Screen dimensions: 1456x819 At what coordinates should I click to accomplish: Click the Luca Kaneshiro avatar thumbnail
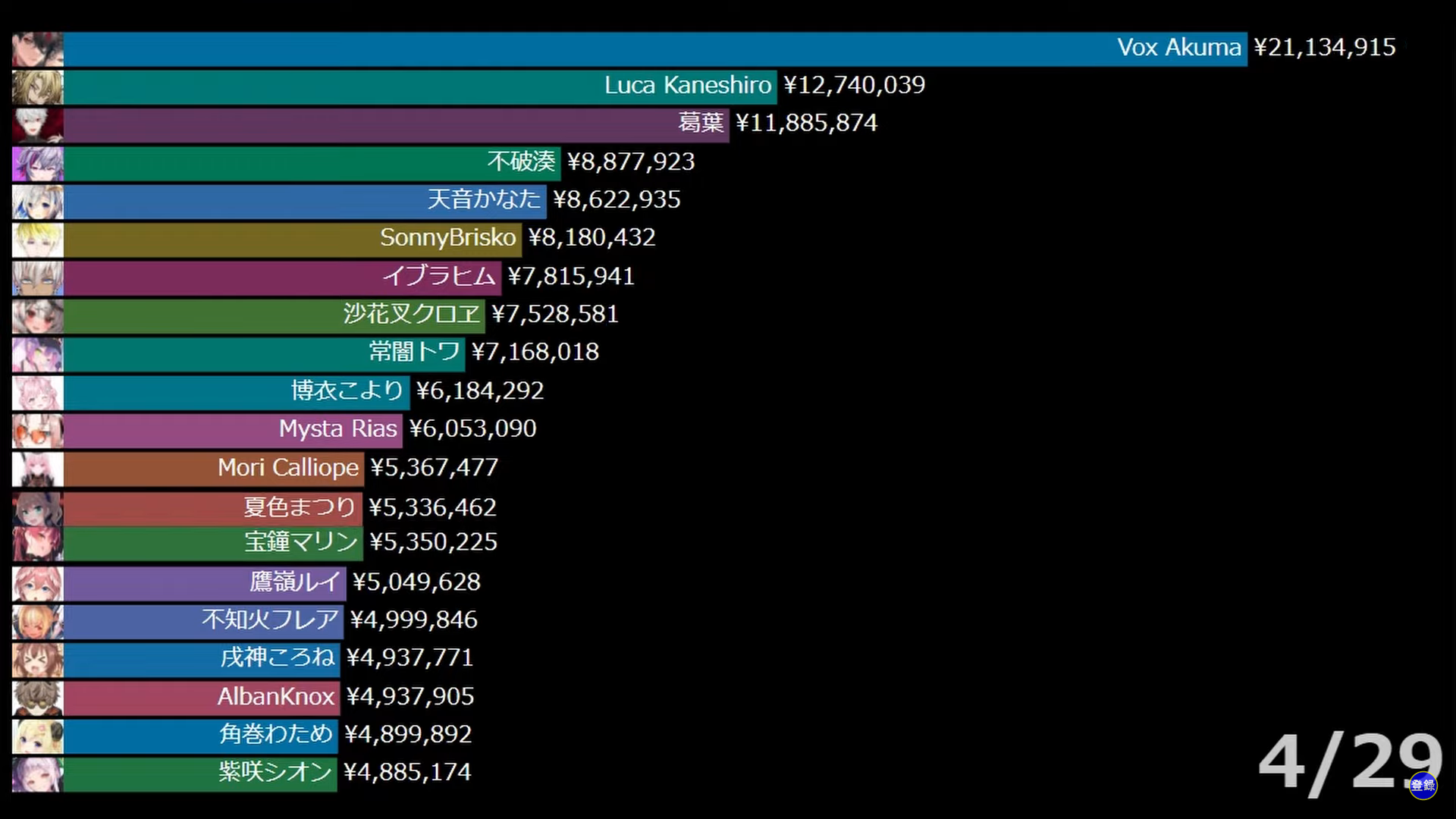point(37,87)
